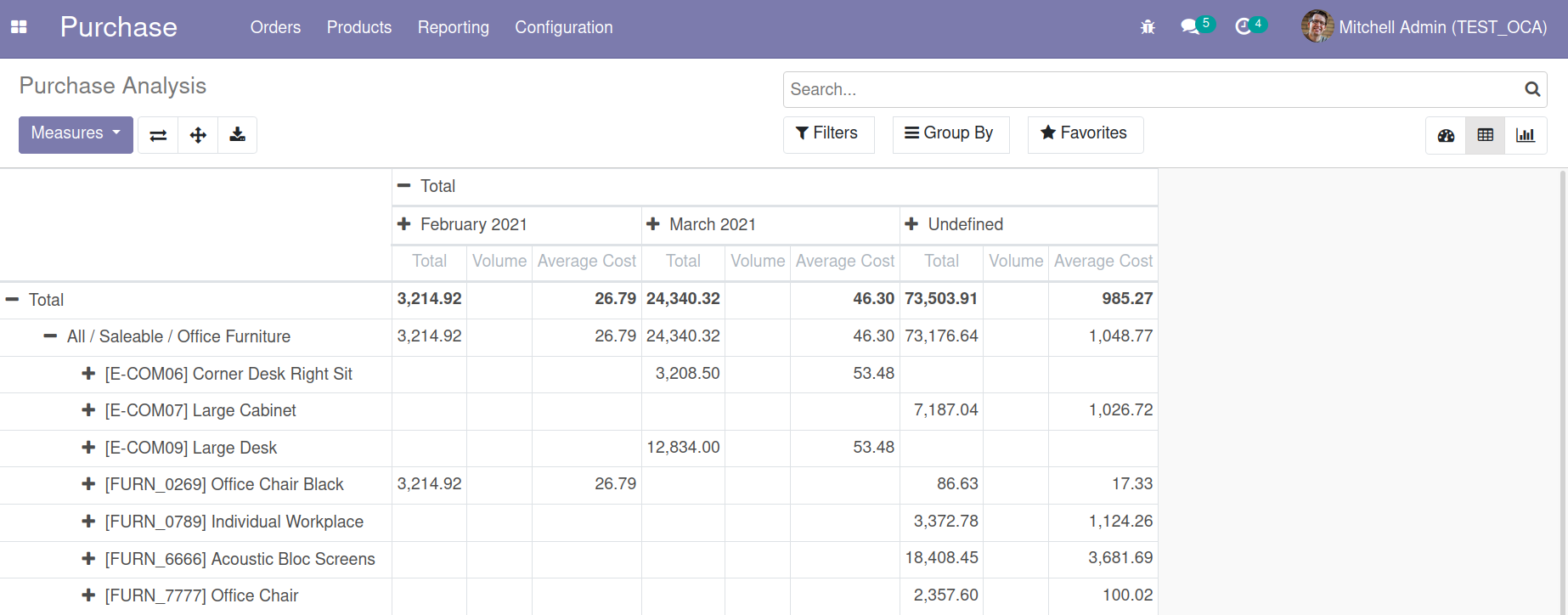The height and width of the screenshot is (615, 1568).
Task: Click the flip axis icon
Action: pyautogui.click(x=158, y=135)
